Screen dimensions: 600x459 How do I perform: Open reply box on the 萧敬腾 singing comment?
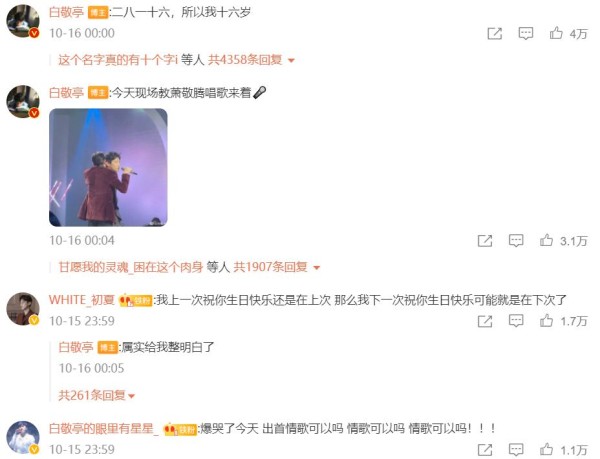tap(516, 241)
